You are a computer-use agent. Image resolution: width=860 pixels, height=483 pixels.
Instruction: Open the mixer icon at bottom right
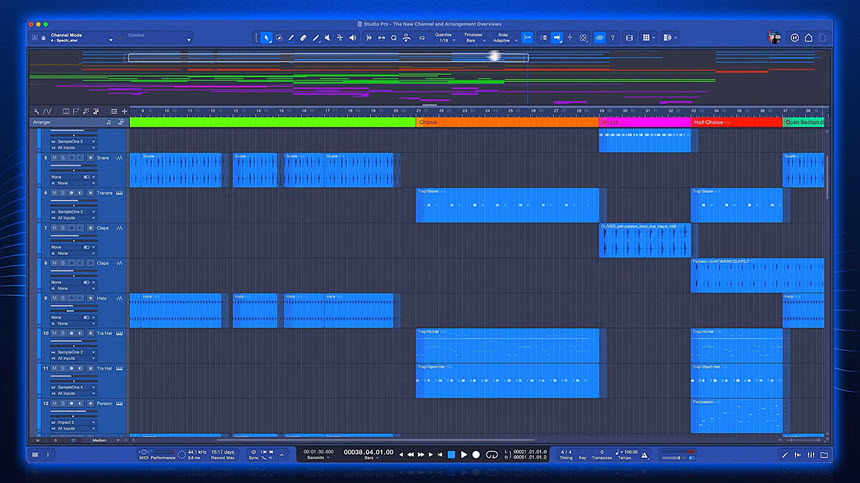[811, 455]
